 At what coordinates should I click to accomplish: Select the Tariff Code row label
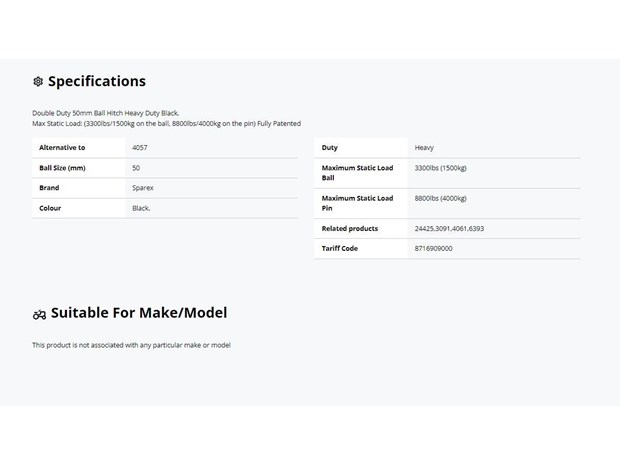(x=340, y=249)
